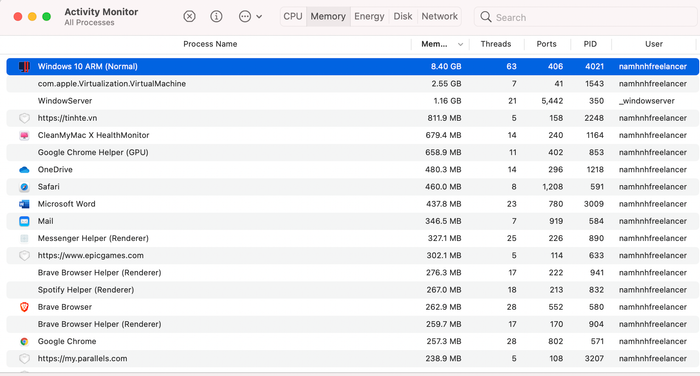Click the Brave Browser lion icon
The height and width of the screenshot is (376, 700).
[x=24, y=307]
